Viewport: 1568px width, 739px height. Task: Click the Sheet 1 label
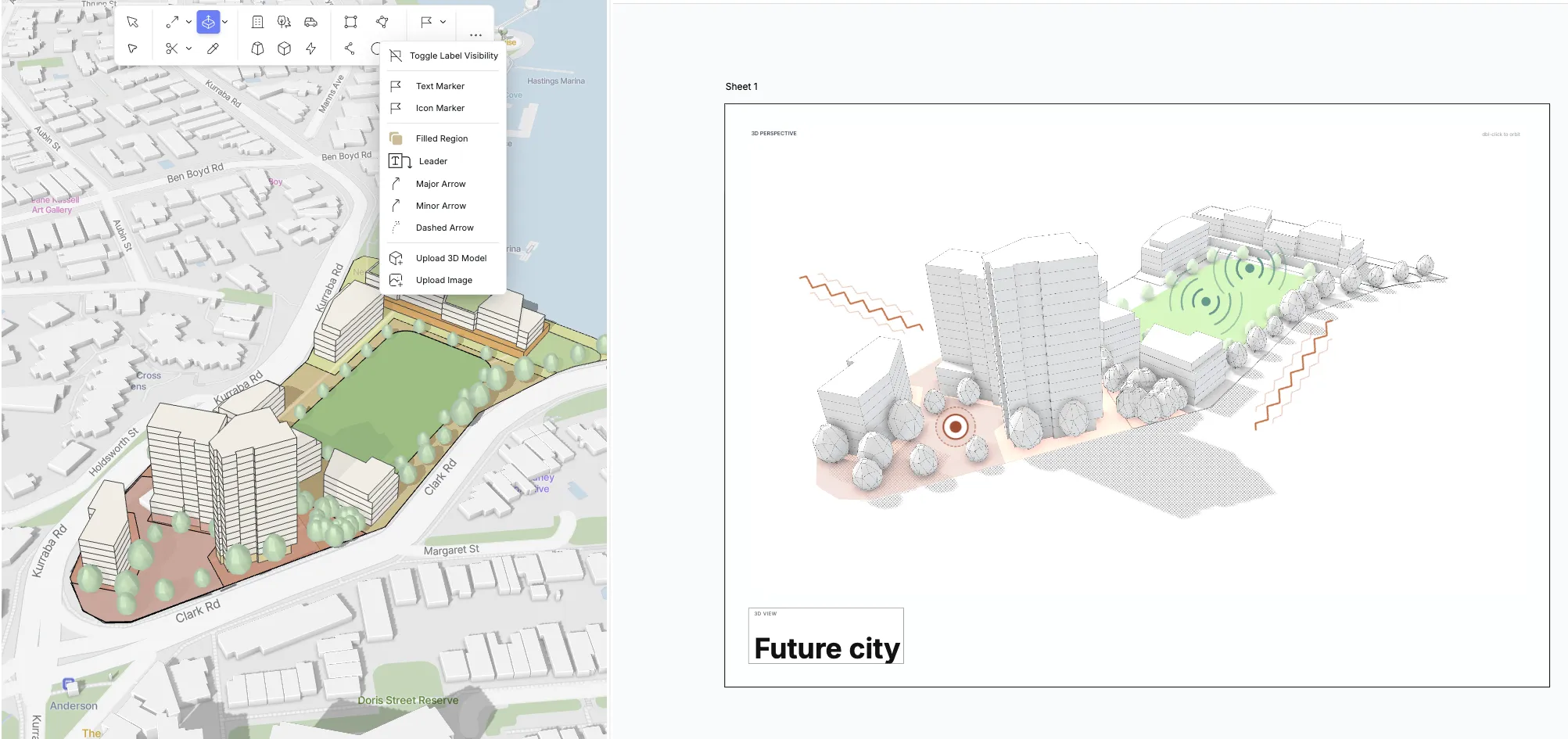[x=741, y=87]
